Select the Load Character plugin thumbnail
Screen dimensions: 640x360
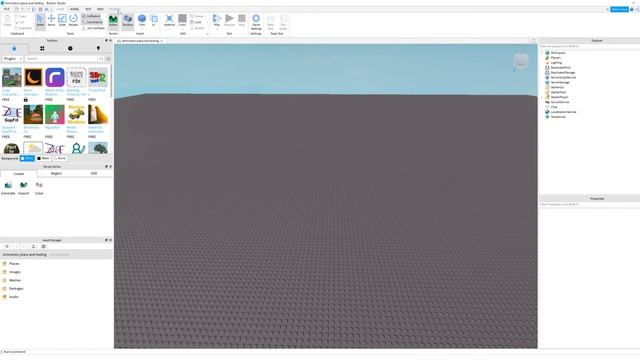[11, 78]
